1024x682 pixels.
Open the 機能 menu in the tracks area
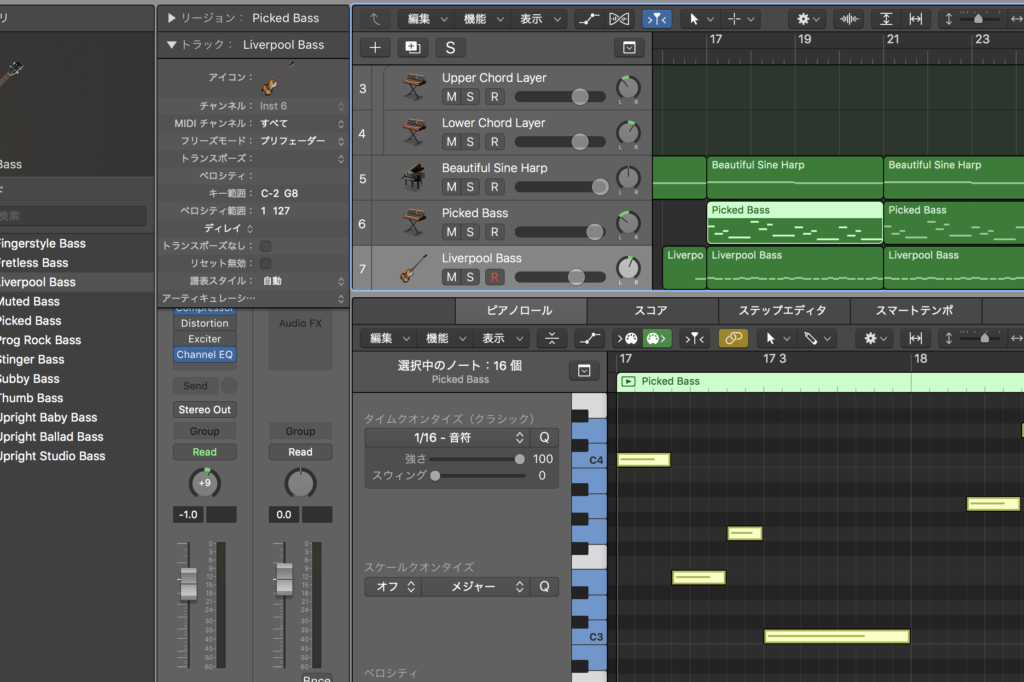(483, 19)
